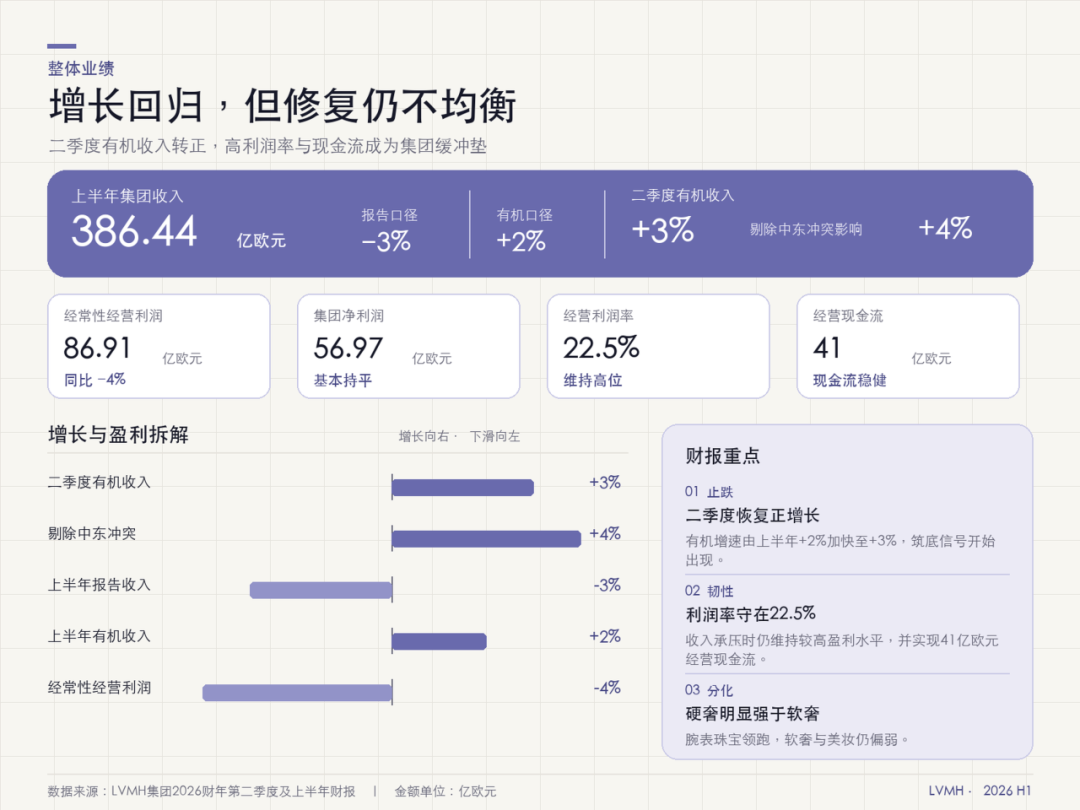
Task: Click the 经常性经营利润 negative bar
Action: (298, 693)
